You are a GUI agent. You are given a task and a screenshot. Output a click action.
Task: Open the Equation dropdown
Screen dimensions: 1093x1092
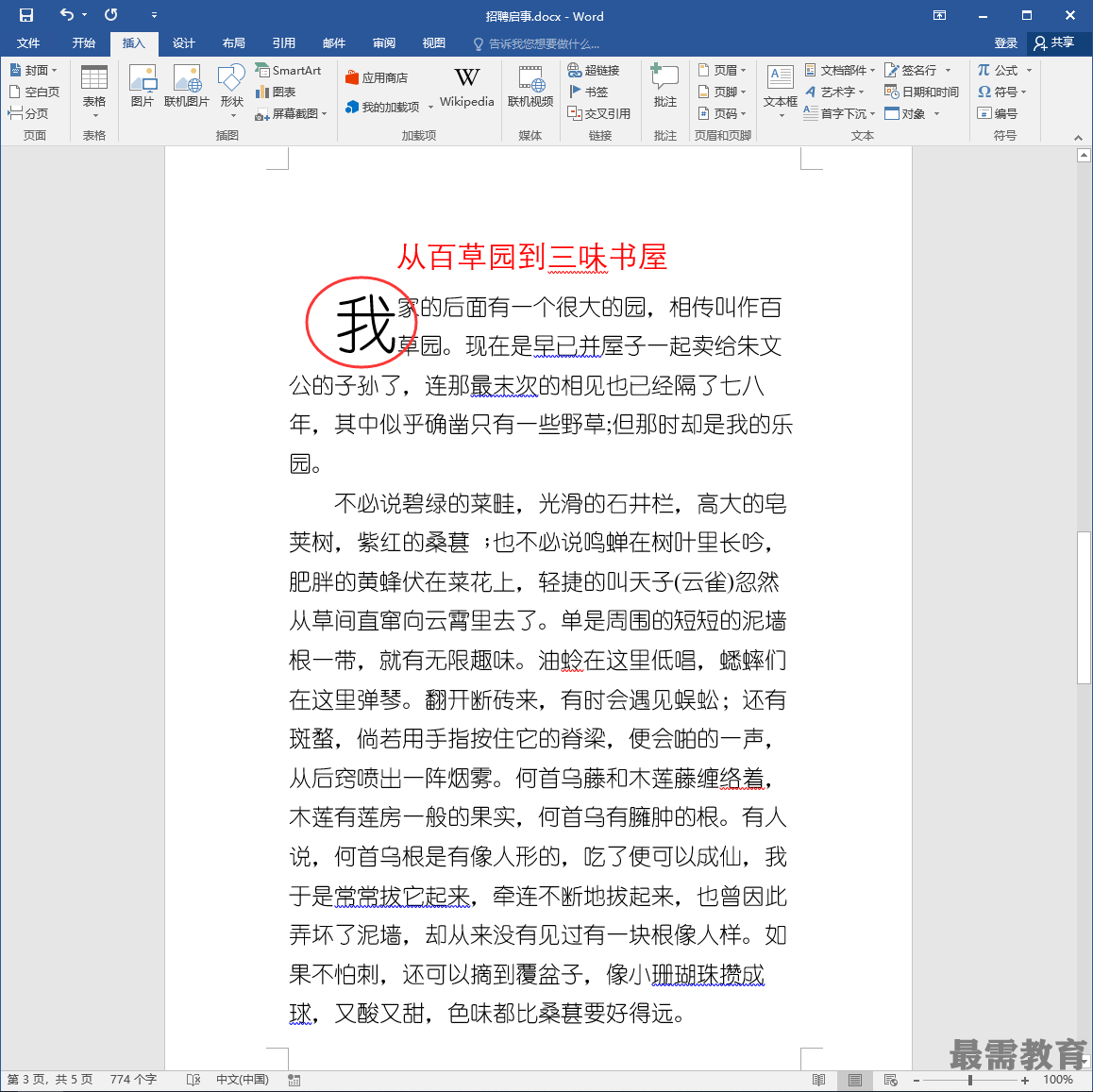[1029, 71]
